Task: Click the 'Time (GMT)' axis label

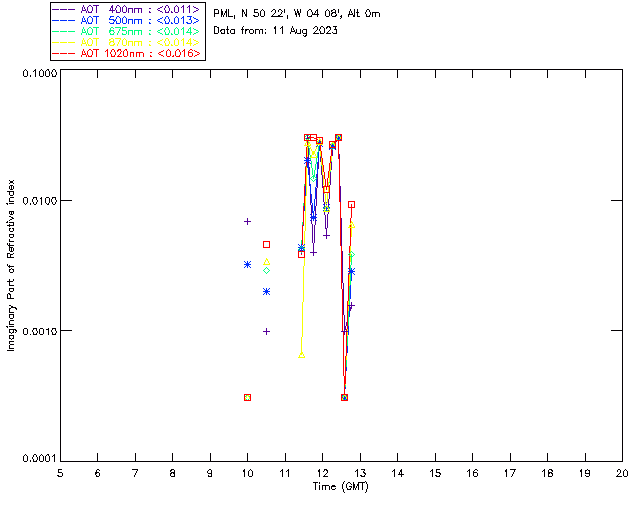Action: coord(340,487)
